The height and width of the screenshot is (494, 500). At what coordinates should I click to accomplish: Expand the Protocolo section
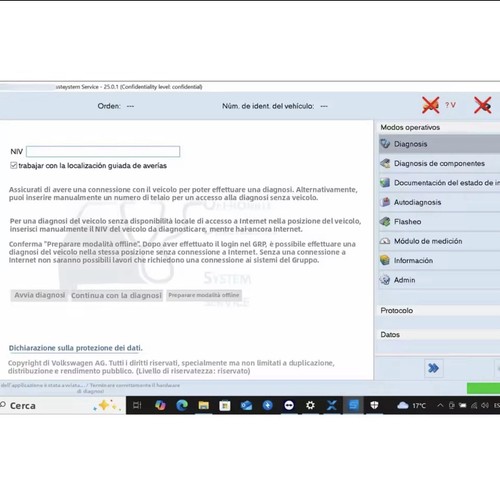click(x=439, y=310)
